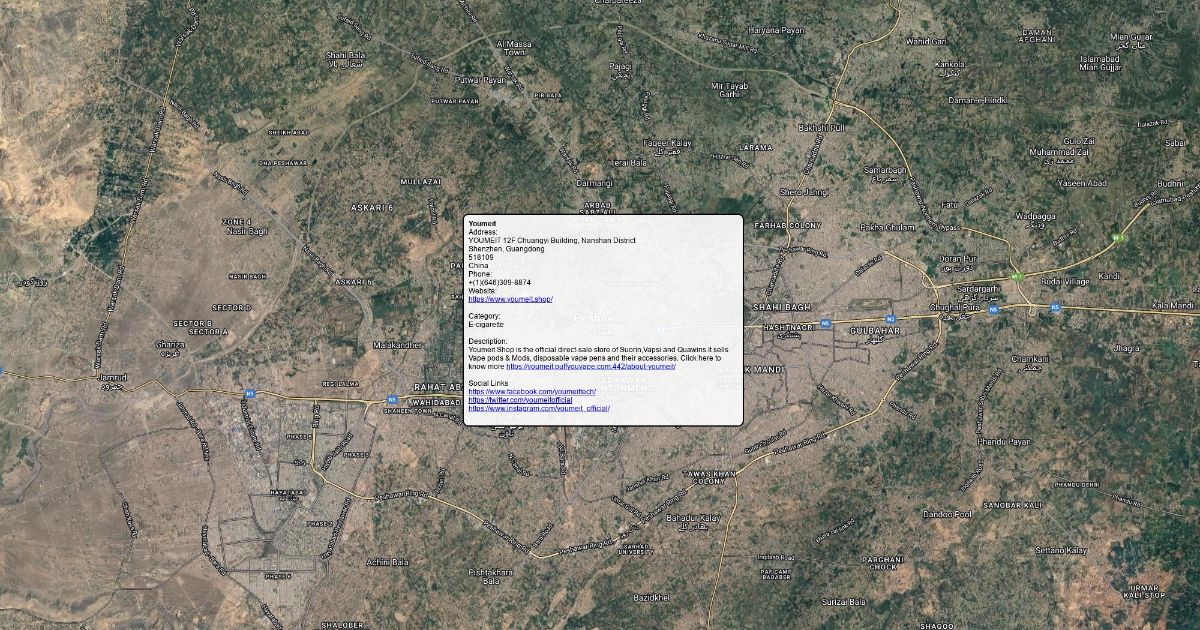This screenshot has width=1200, height=630.
Task: Select the Gulbahar neighborhood label
Action: [874, 329]
